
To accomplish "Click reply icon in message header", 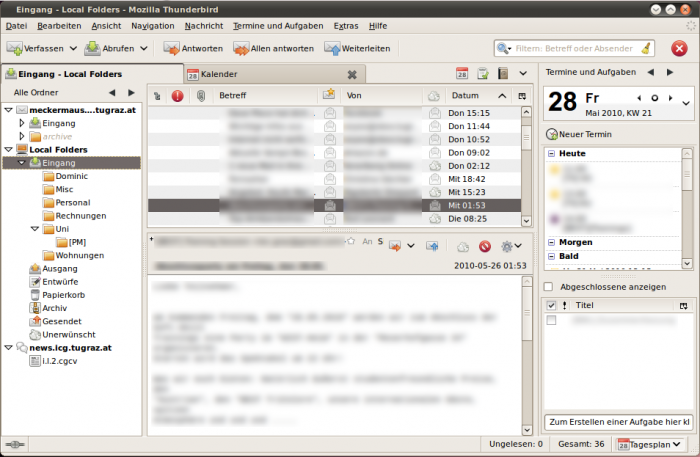I will click(x=395, y=246).
